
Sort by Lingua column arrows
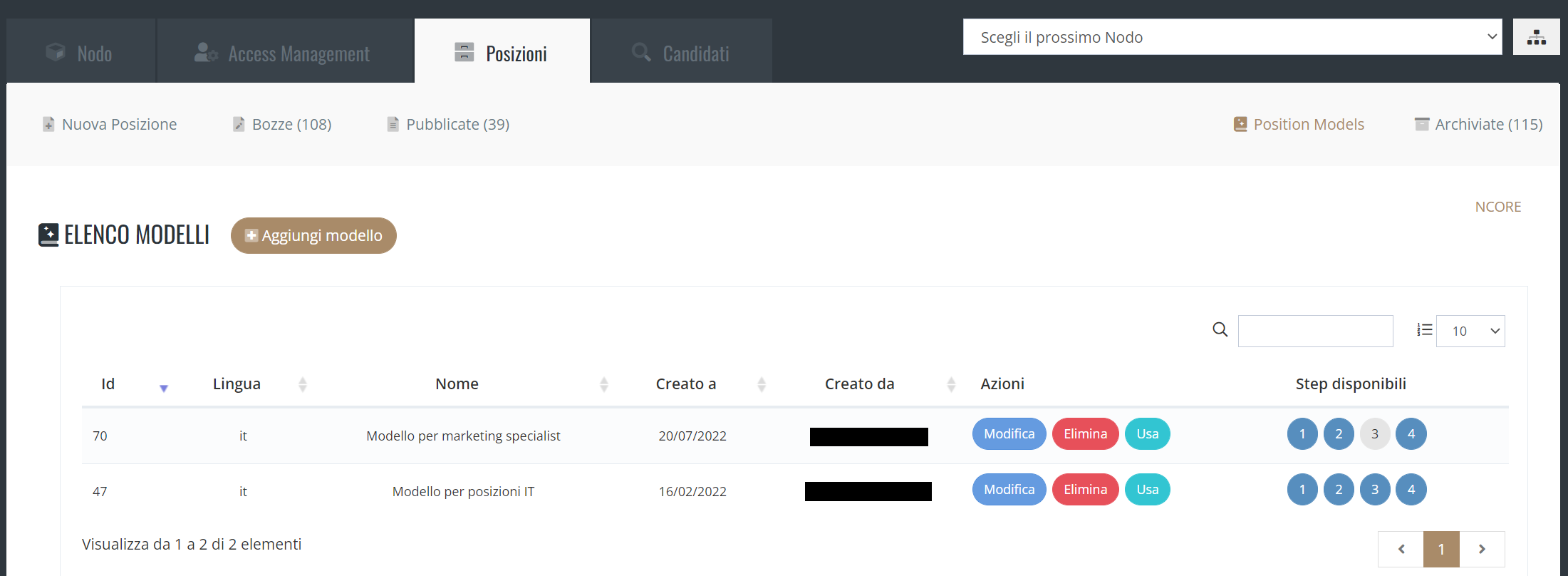point(303,385)
